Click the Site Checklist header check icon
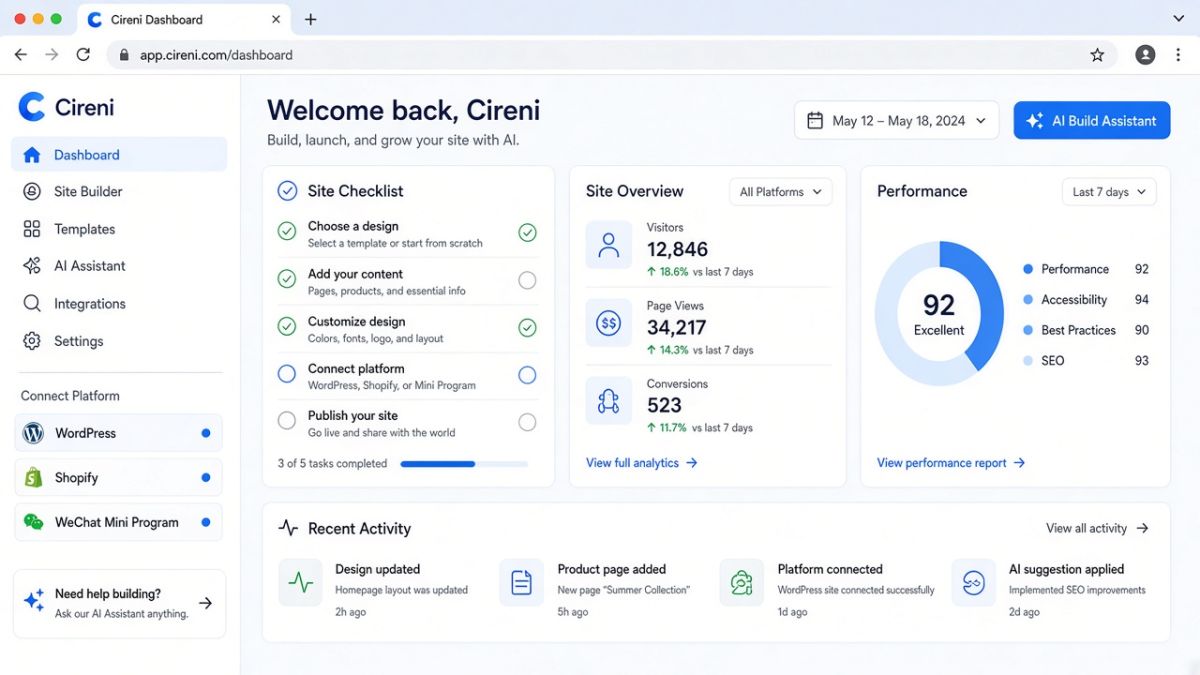This screenshot has width=1200, height=675. click(x=287, y=191)
